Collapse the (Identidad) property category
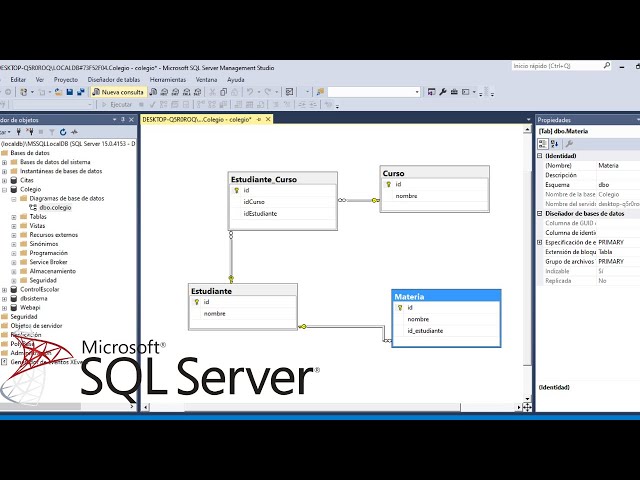This screenshot has width=640, height=480. [x=540, y=156]
